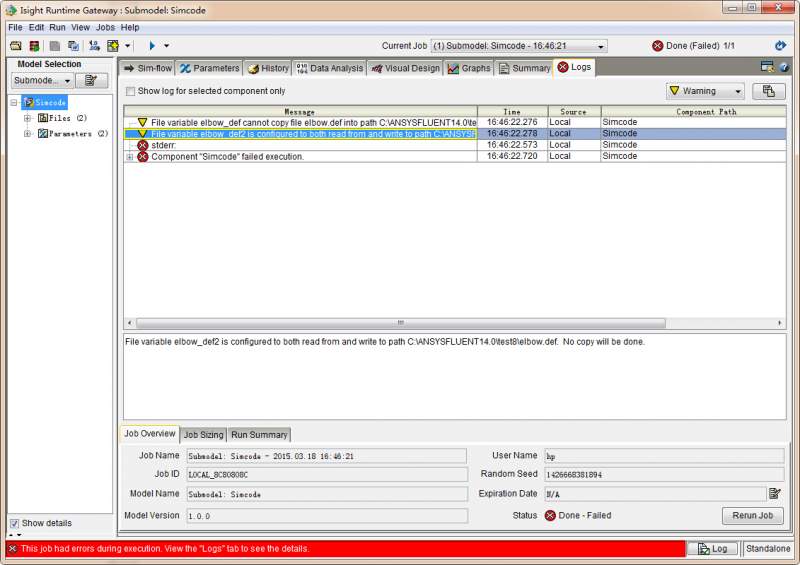This screenshot has width=800, height=565.
Task: Click the numeric 1.0 values toolbar icon
Action: click(x=94, y=46)
